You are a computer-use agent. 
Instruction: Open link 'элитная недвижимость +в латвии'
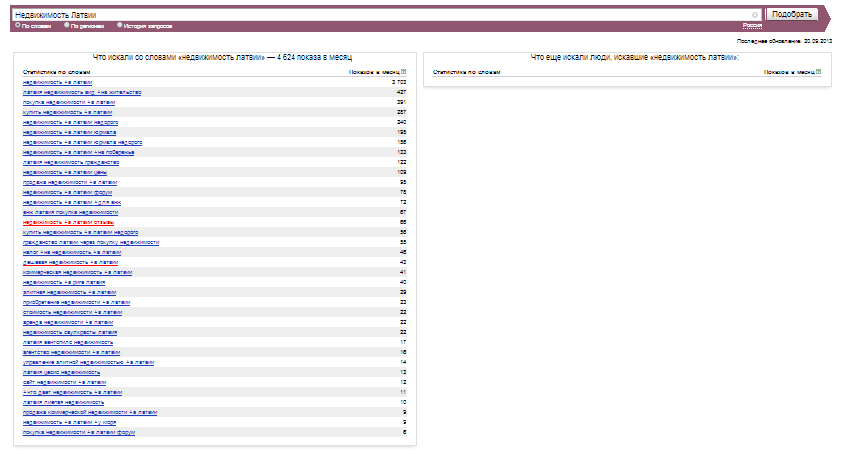(x=70, y=292)
